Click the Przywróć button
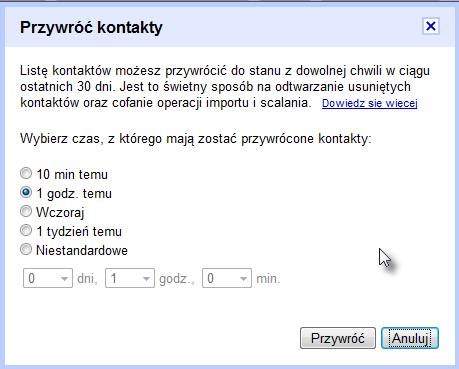Image resolution: width=459 pixels, height=369 pixels. coord(338,338)
